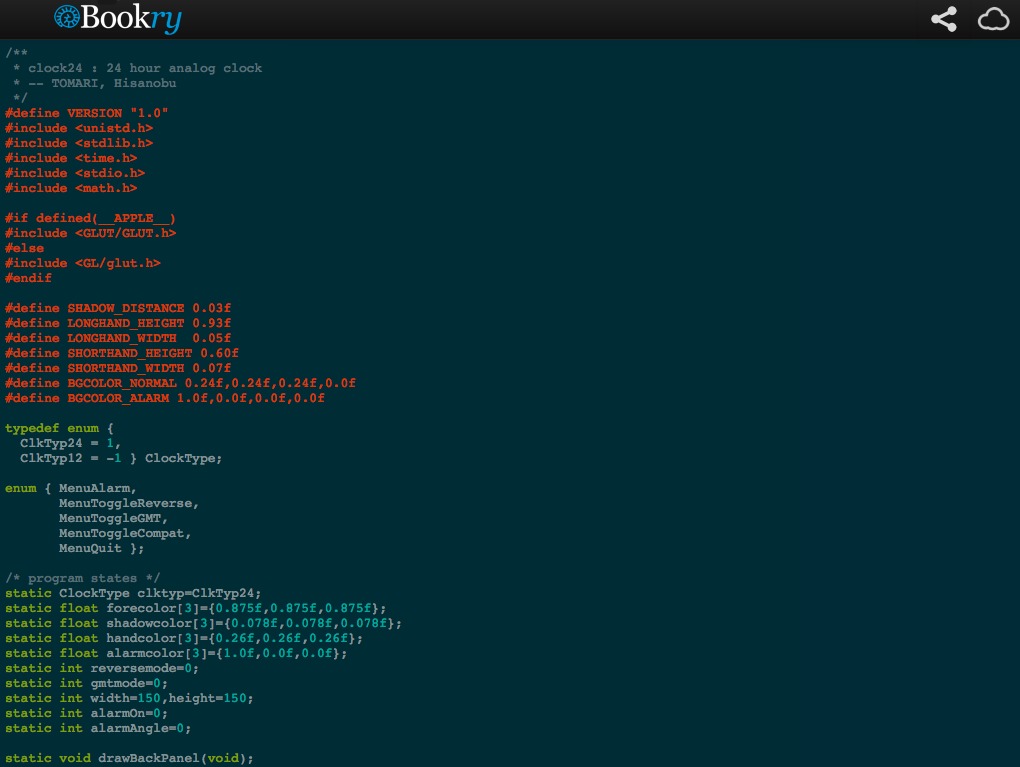Open the share icon
The image size is (1020, 767).
(x=944, y=19)
